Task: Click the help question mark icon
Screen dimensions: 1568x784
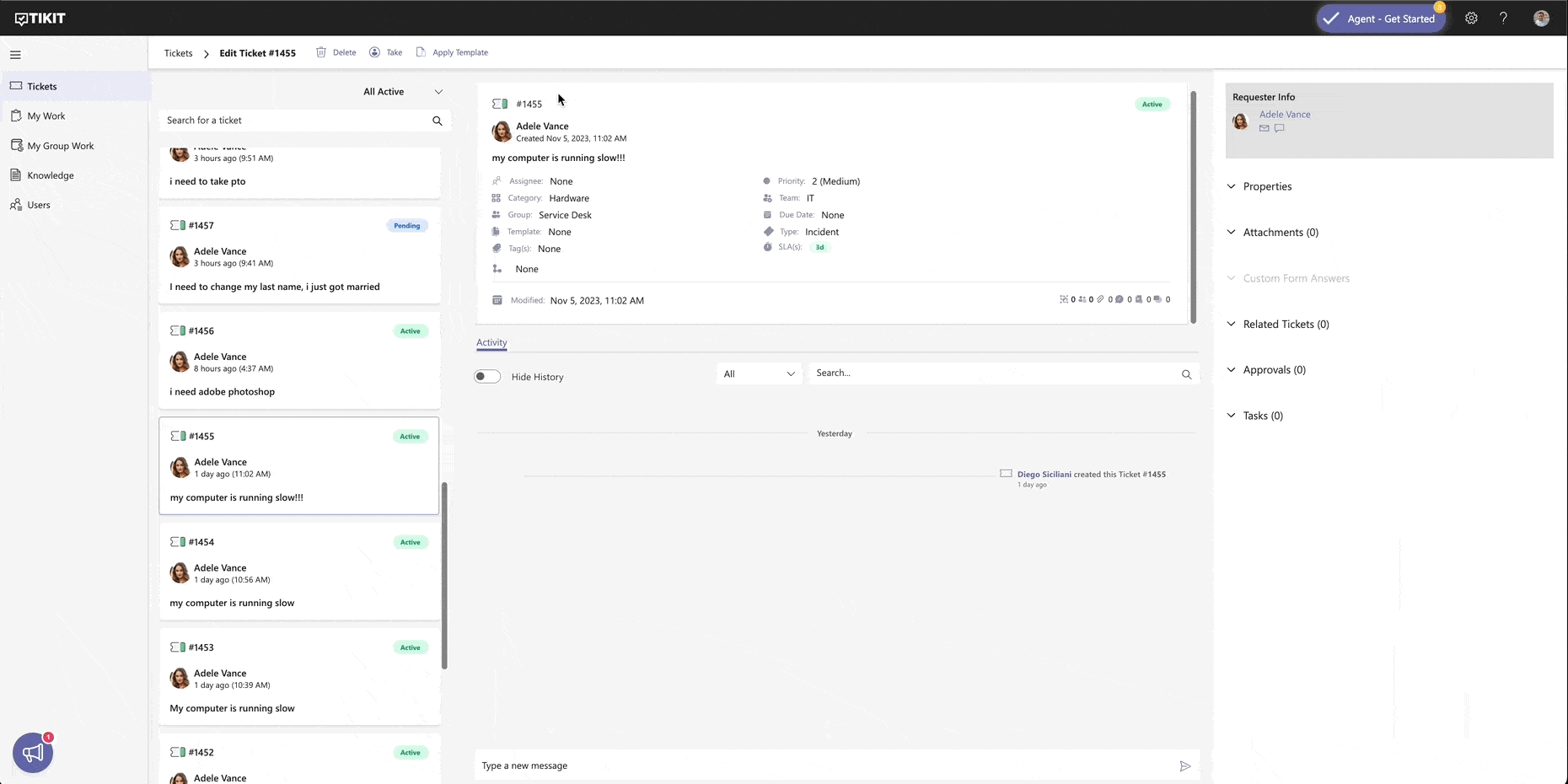Action: [x=1503, y=19]
